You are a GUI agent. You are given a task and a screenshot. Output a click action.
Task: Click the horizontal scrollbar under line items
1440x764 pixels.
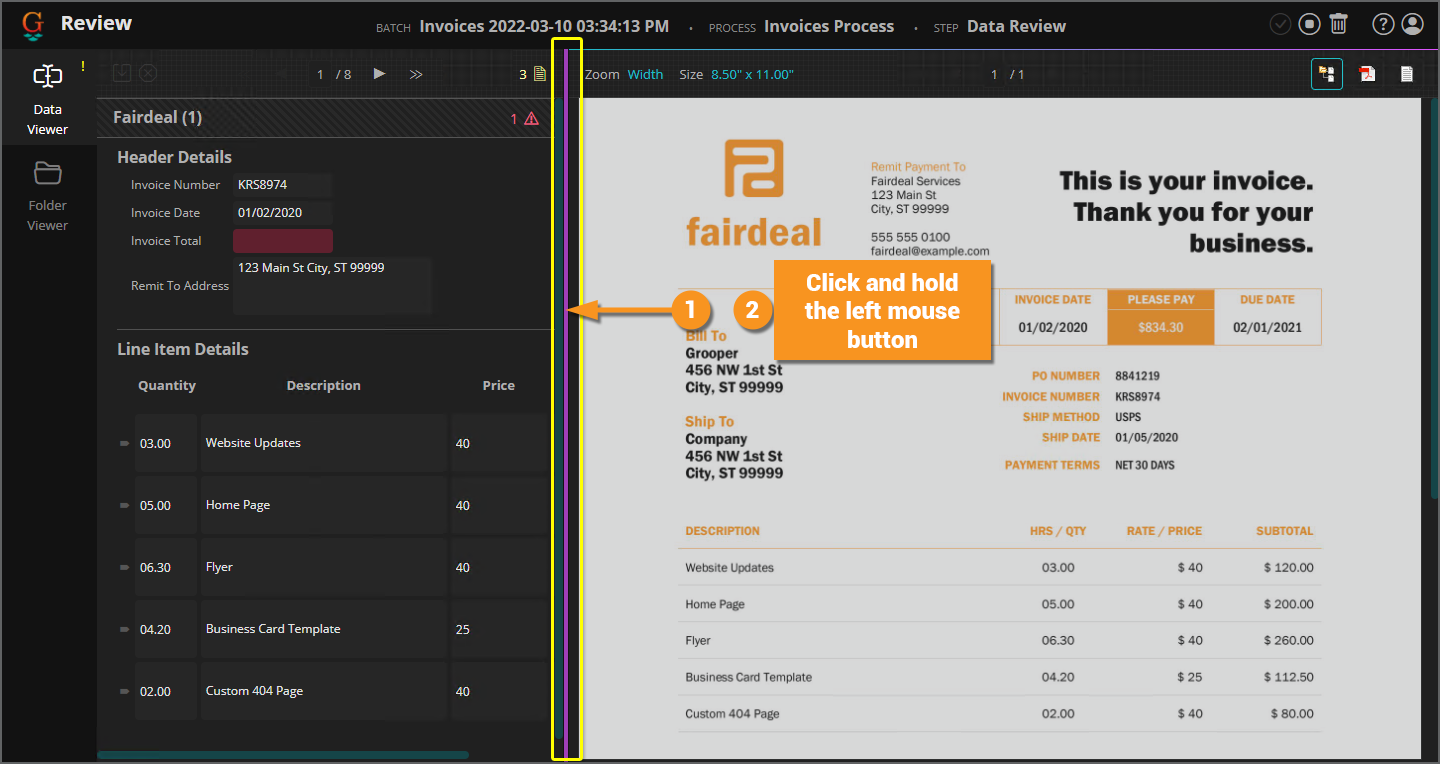click(283, 755)
